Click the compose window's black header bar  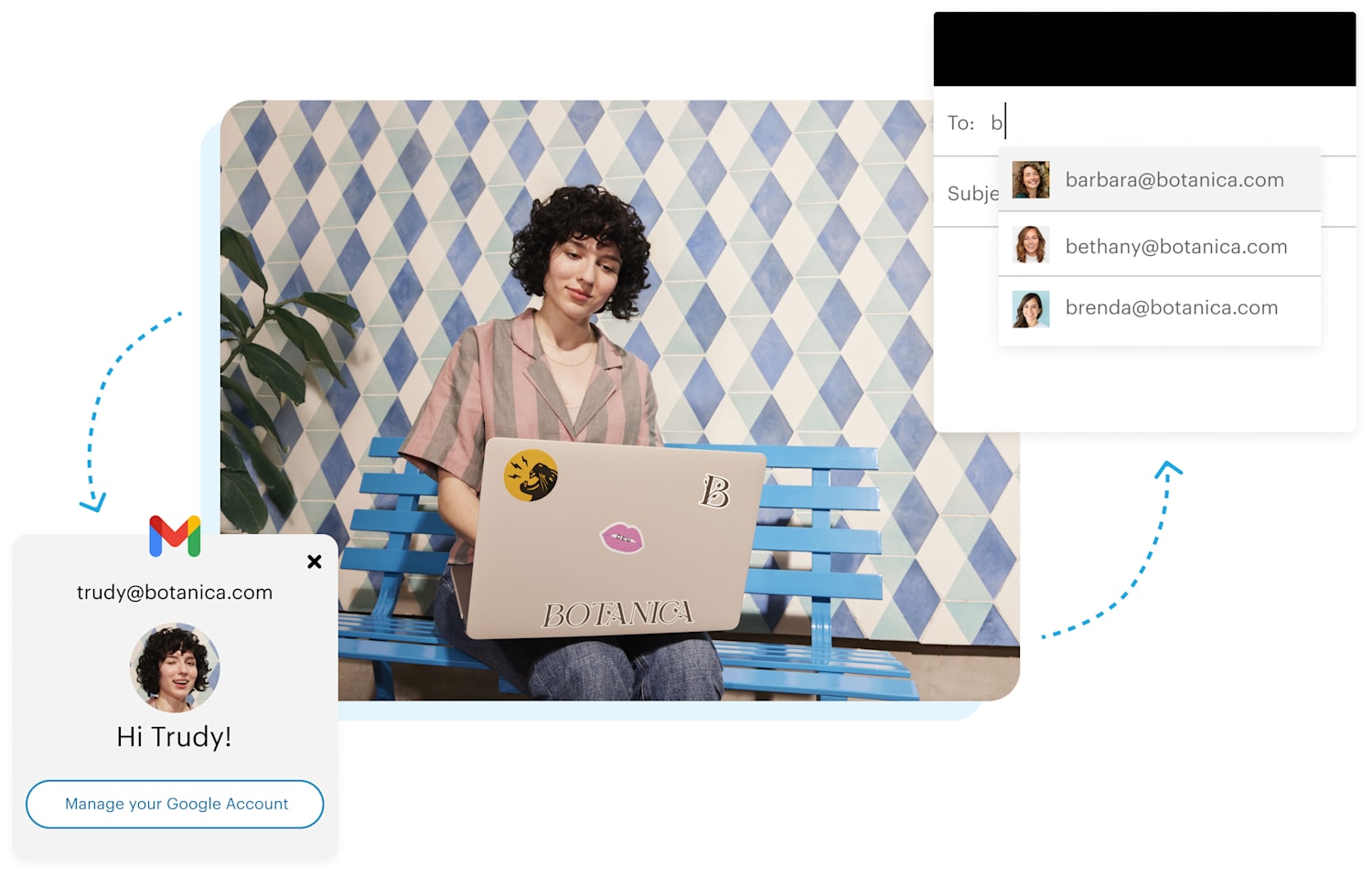[x=1142, y=48]
